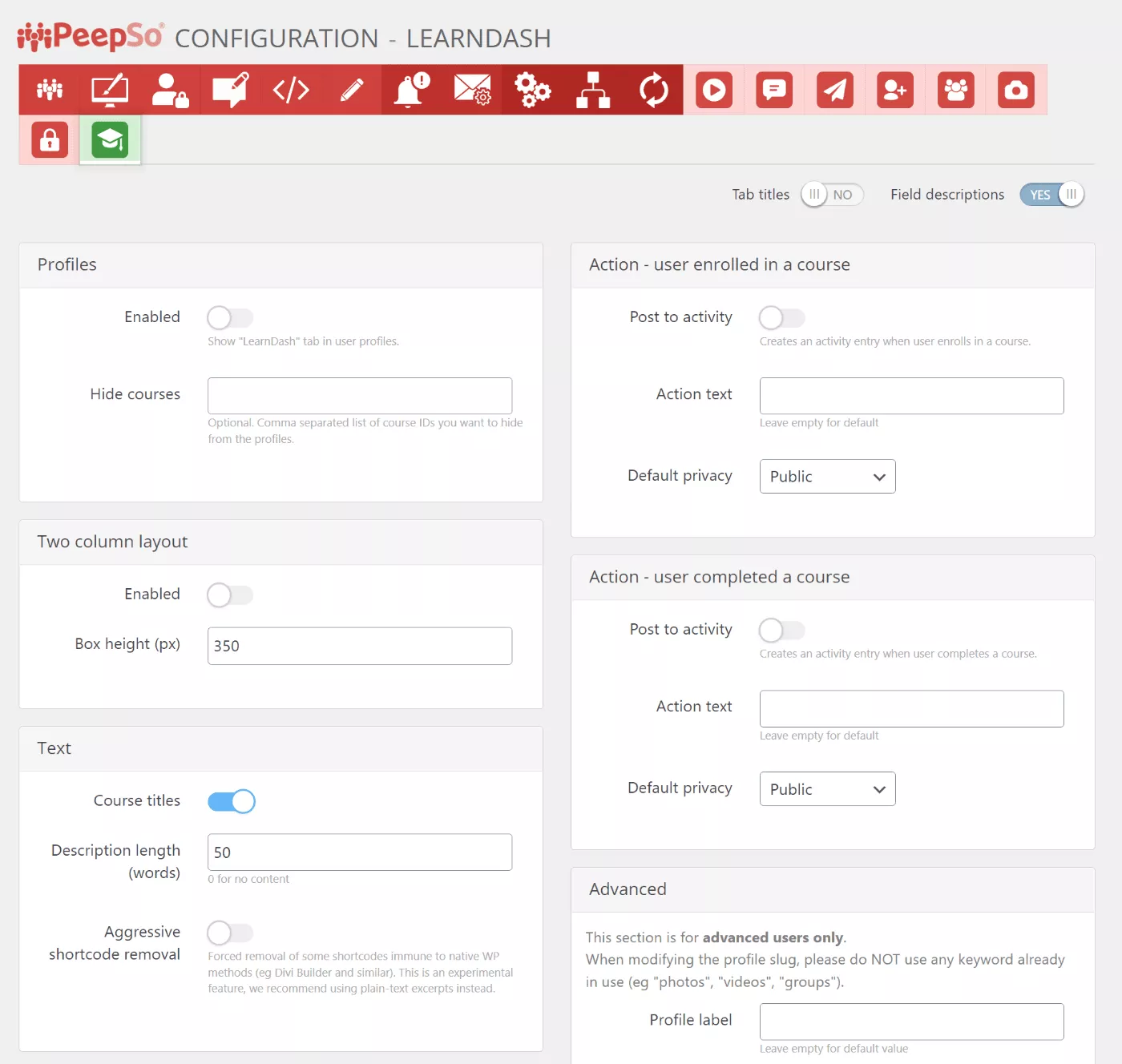Click 'Leave empty for default value' hint
Screen dimensions: 1122x1064
pos(834,1049)
